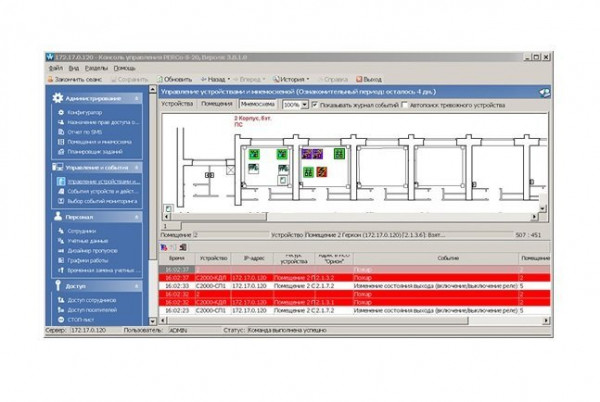
Task: Click the Событие column header in log
Action: click(447, 257)
